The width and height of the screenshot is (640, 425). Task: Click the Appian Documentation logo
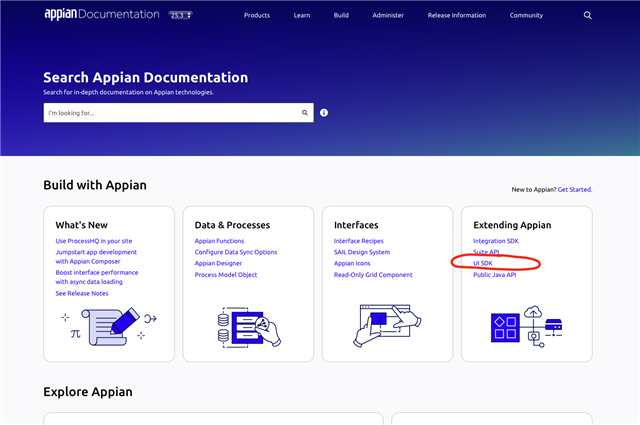(x=101, y=15)
